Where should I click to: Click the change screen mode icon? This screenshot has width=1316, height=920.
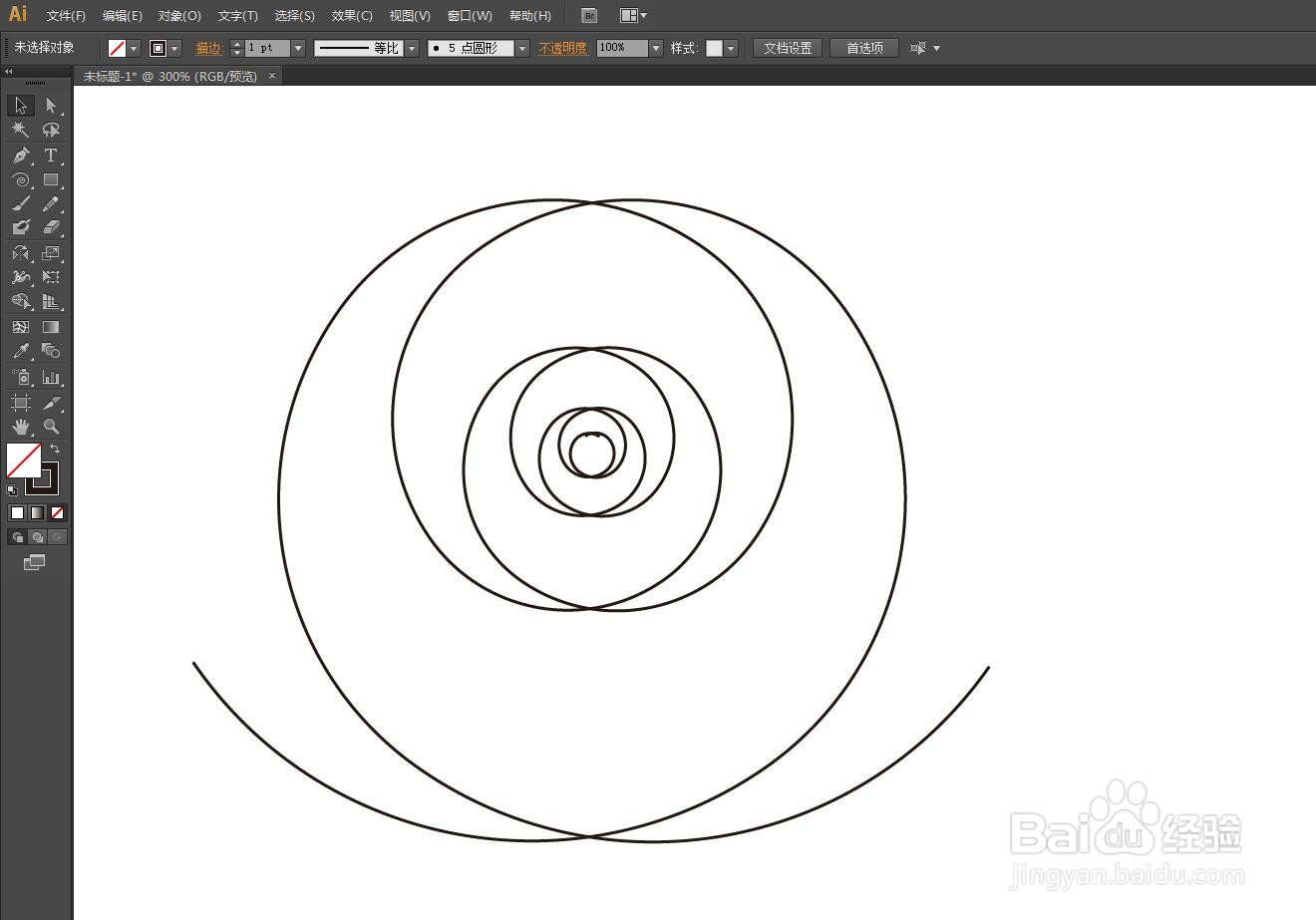click(x=34, y=563)
